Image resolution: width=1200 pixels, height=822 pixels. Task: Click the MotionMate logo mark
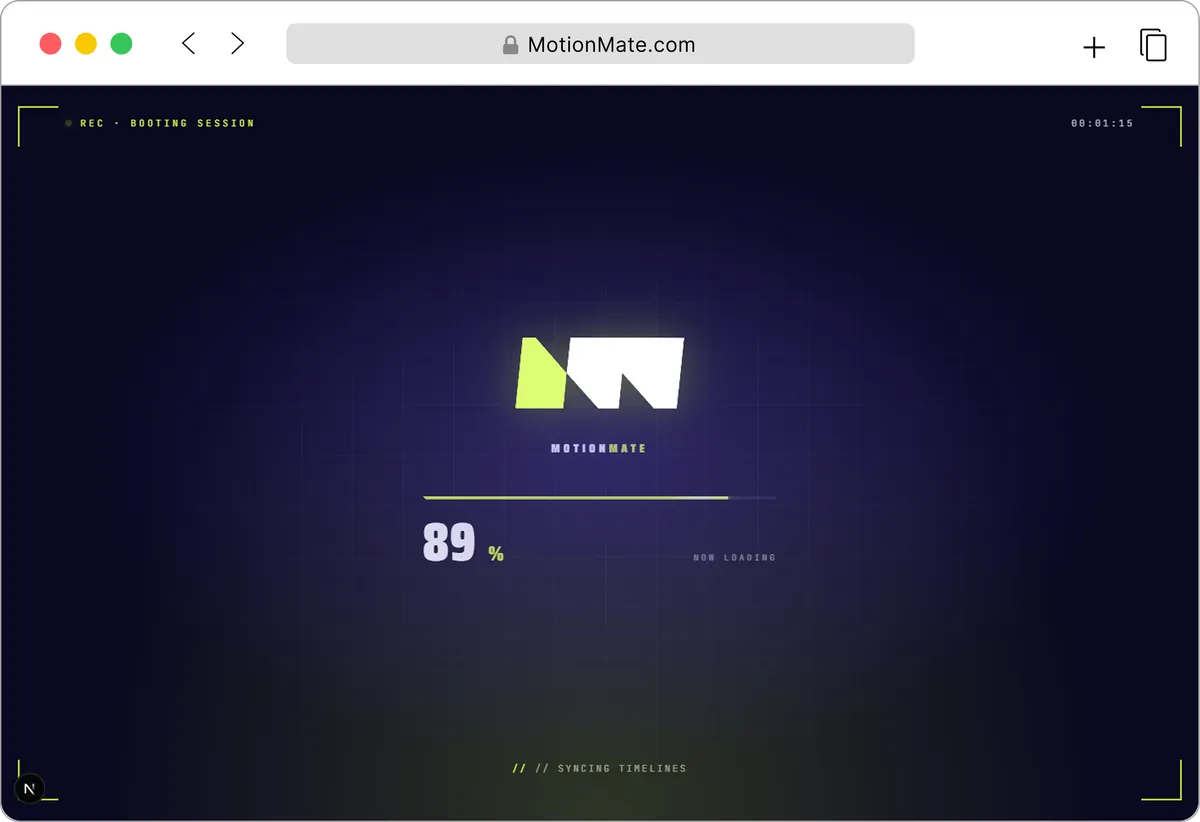point(600,373)
